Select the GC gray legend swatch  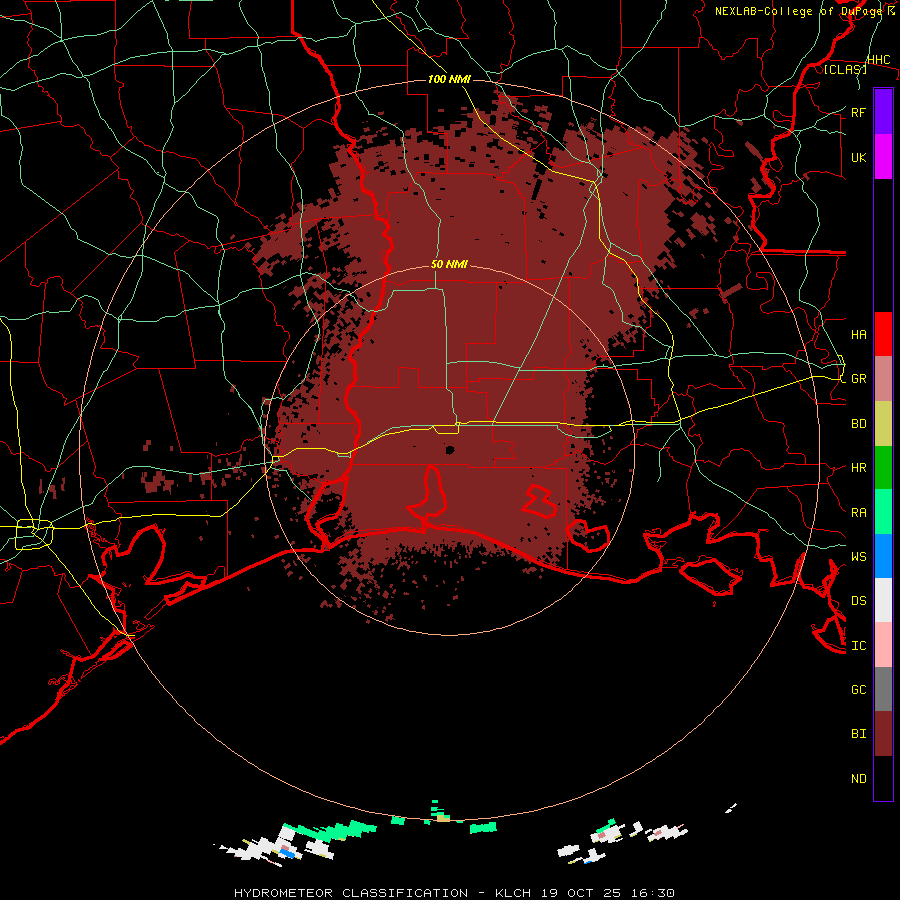pyautogui.click(x=883, y=689)
